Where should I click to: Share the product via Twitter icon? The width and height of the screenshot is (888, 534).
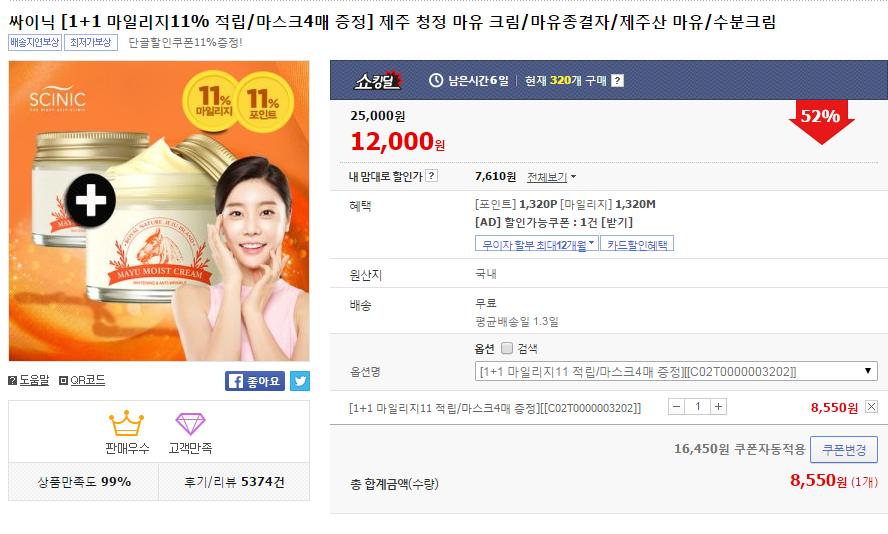coord(300,381)
